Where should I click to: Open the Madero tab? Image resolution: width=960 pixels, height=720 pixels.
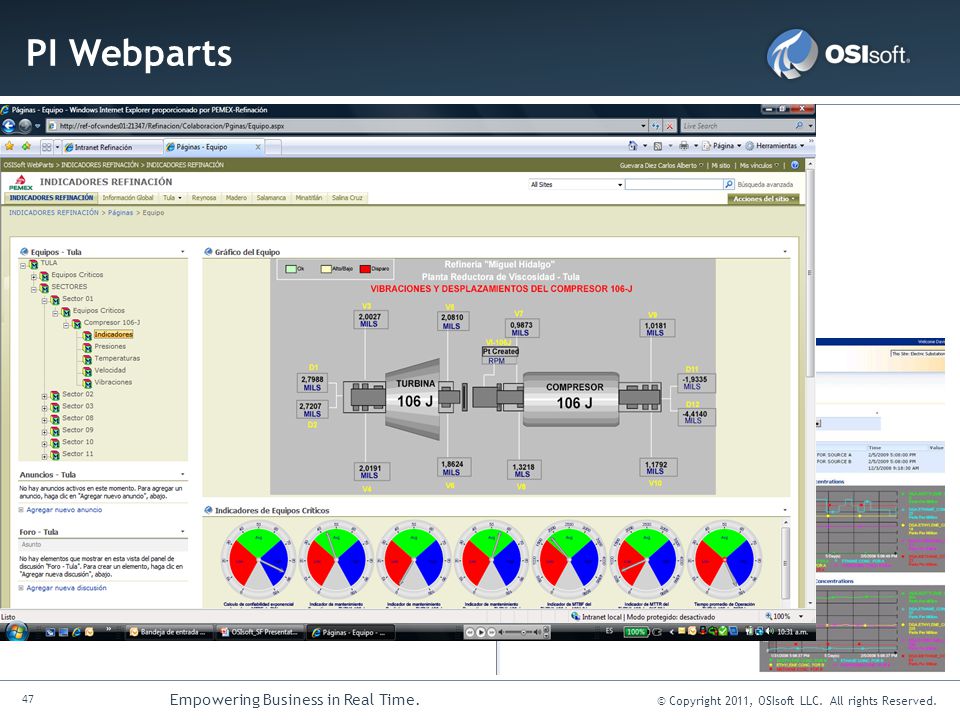[x=236, y=198]
